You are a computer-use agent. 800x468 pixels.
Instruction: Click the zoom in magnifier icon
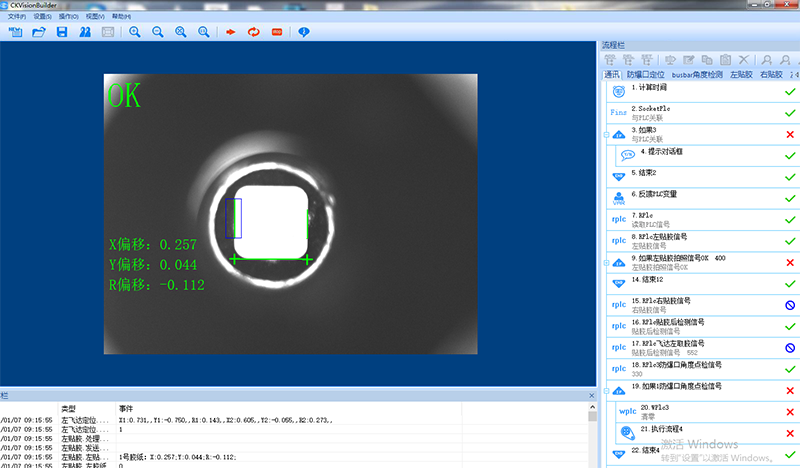point(134,32)
